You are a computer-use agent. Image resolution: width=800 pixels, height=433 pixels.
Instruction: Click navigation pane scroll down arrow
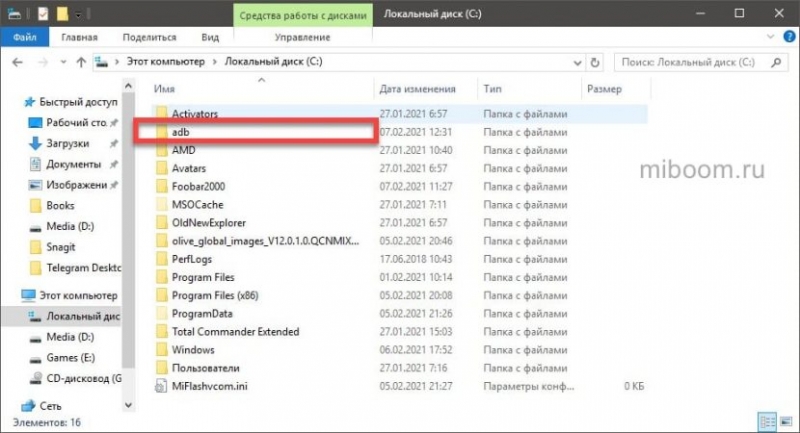click(129, 405)
